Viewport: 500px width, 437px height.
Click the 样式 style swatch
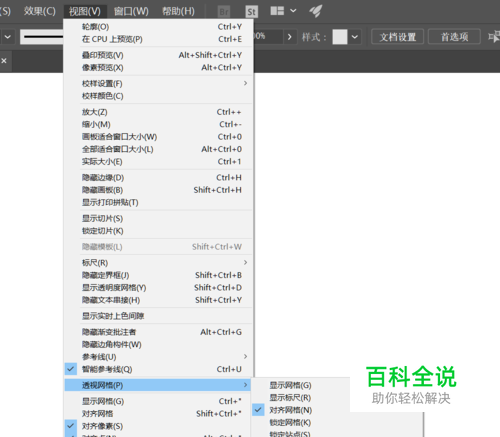coord(340,37)
